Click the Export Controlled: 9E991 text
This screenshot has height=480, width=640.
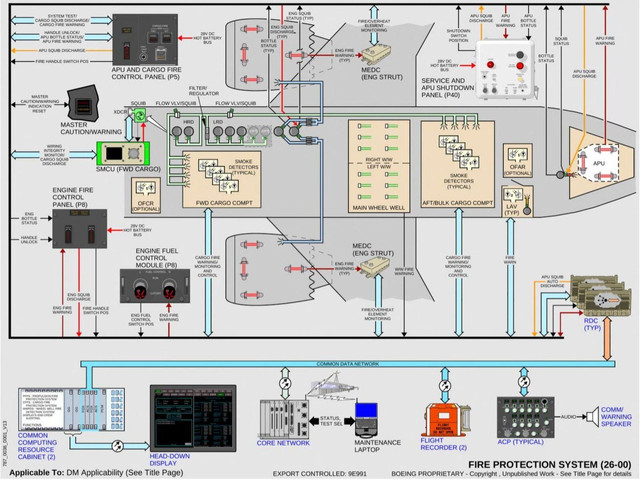(x=320, y=473)
